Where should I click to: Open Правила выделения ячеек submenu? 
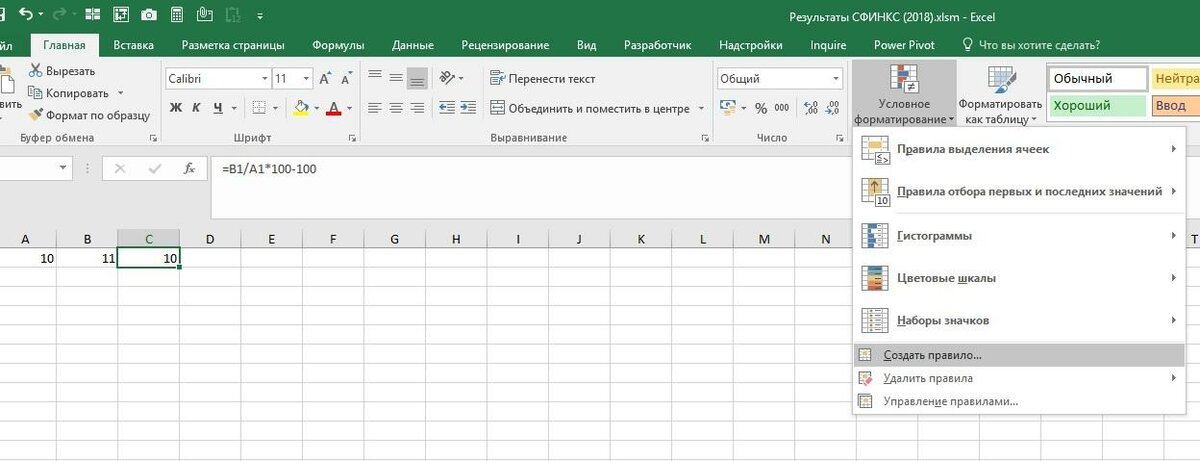[x=1018, y=150]
